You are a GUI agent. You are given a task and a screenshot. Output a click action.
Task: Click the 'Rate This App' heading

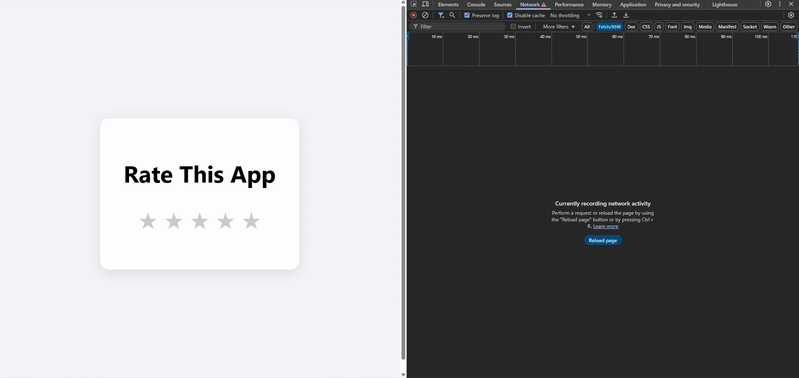[x=199, y=175]
